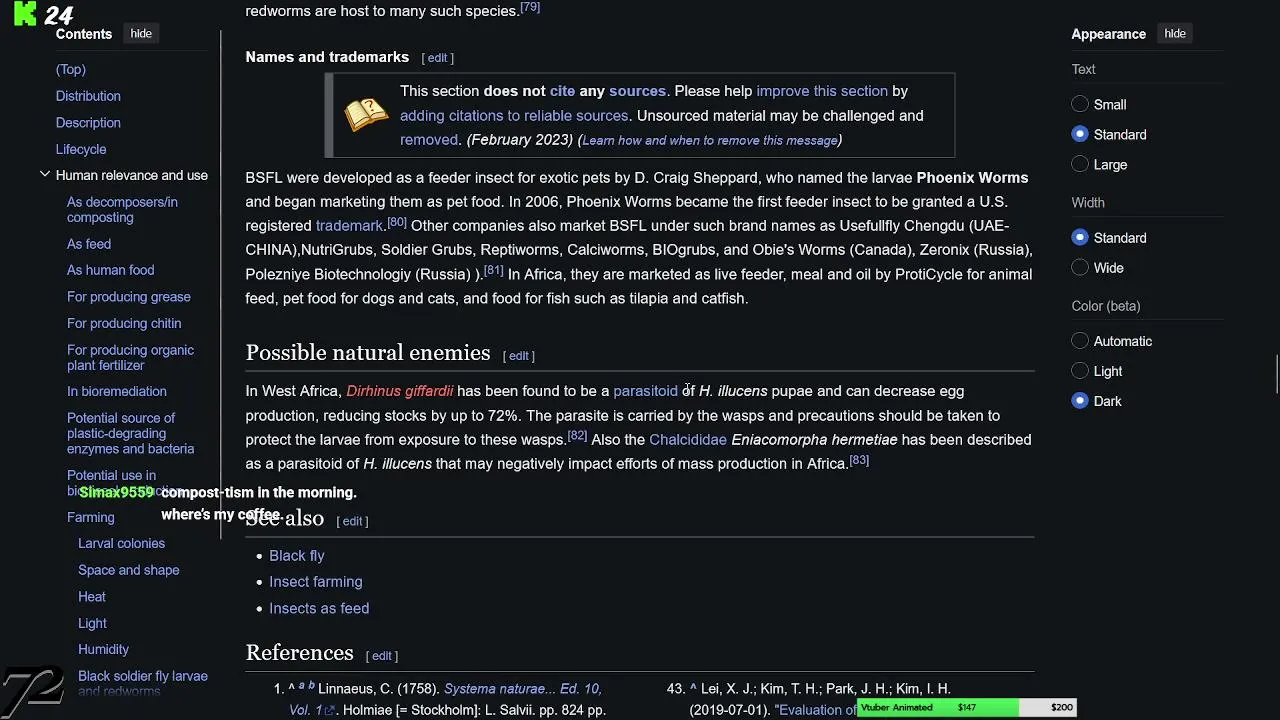Edit the Names and trademarks section
1280x720 pixels.
(437, 58)
